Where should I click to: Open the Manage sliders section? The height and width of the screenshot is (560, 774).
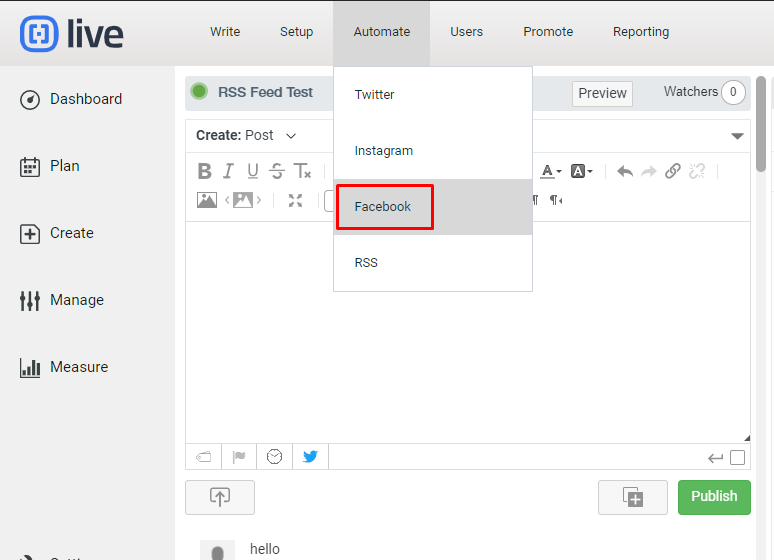[x=62, y=300]
